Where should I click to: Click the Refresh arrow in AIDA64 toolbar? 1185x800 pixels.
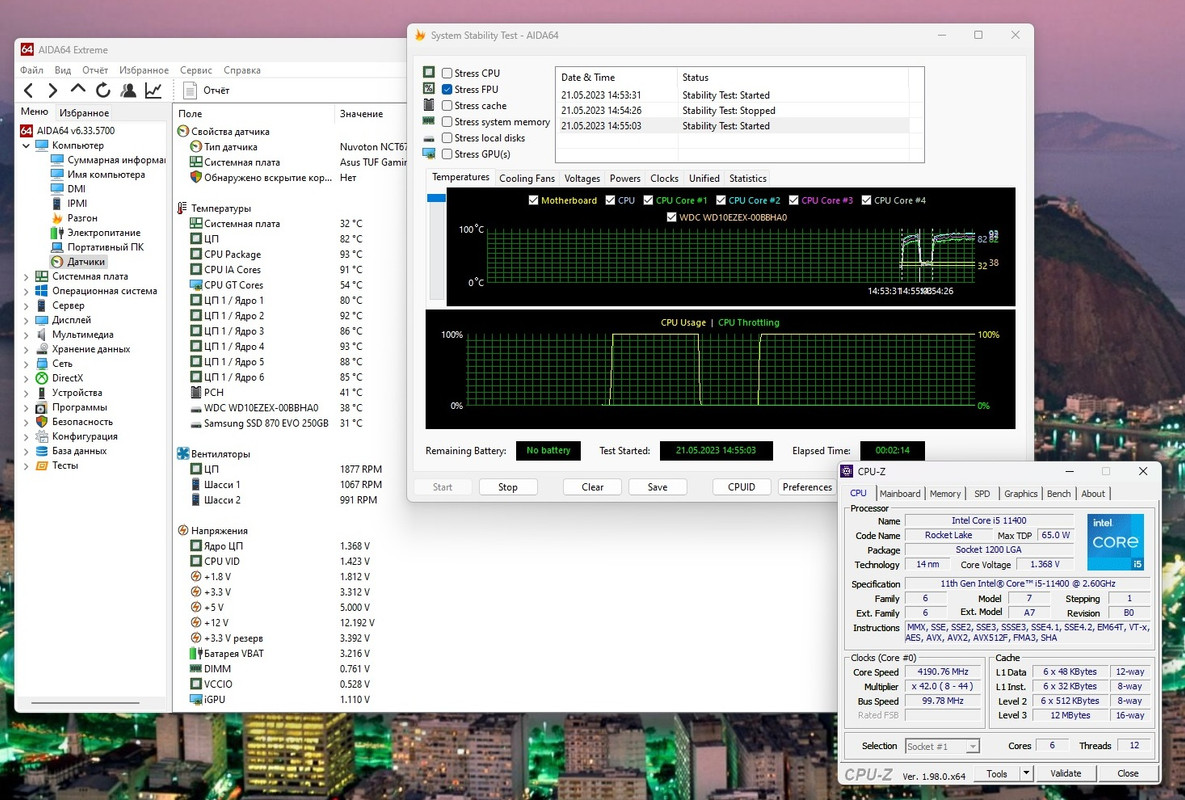coord(103,91)
